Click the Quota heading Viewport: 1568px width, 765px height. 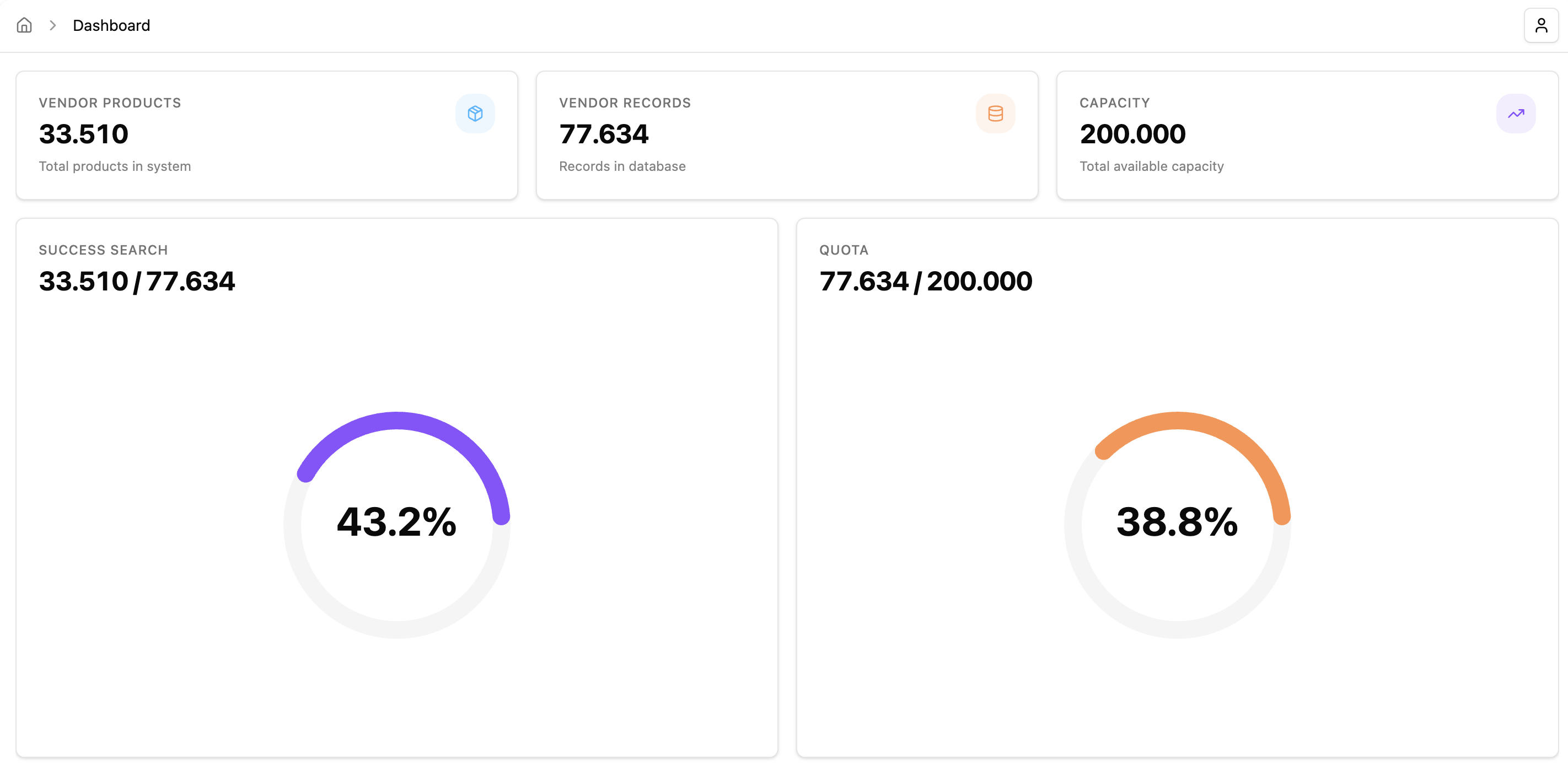click(844, 250)
